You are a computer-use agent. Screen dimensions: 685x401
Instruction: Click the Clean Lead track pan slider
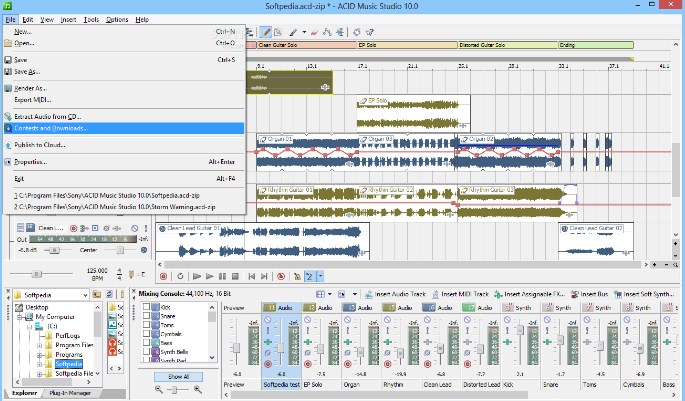pyautogui.click(x=120, y=250)
